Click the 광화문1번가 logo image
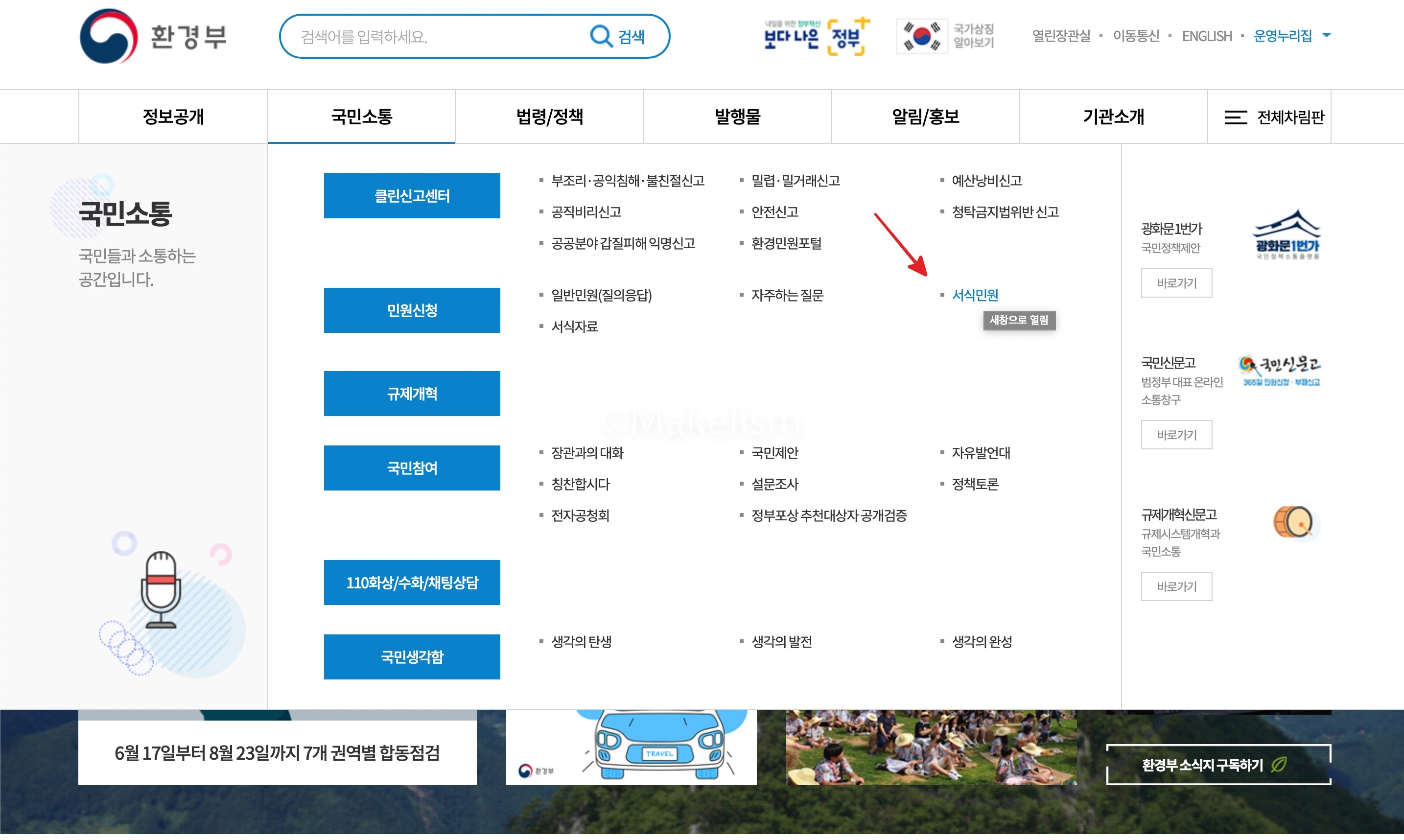 (1287, 235)
